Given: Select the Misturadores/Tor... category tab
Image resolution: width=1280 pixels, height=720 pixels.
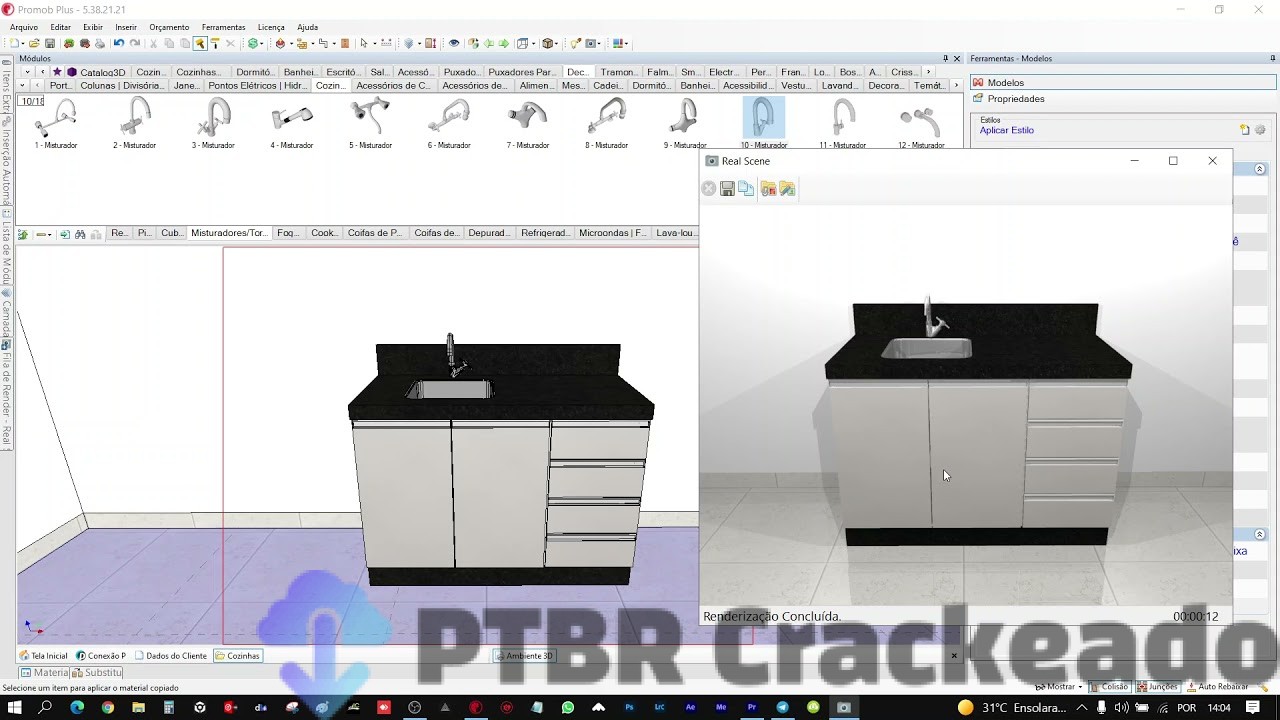Looking at the screenshot, I should 229,233.
